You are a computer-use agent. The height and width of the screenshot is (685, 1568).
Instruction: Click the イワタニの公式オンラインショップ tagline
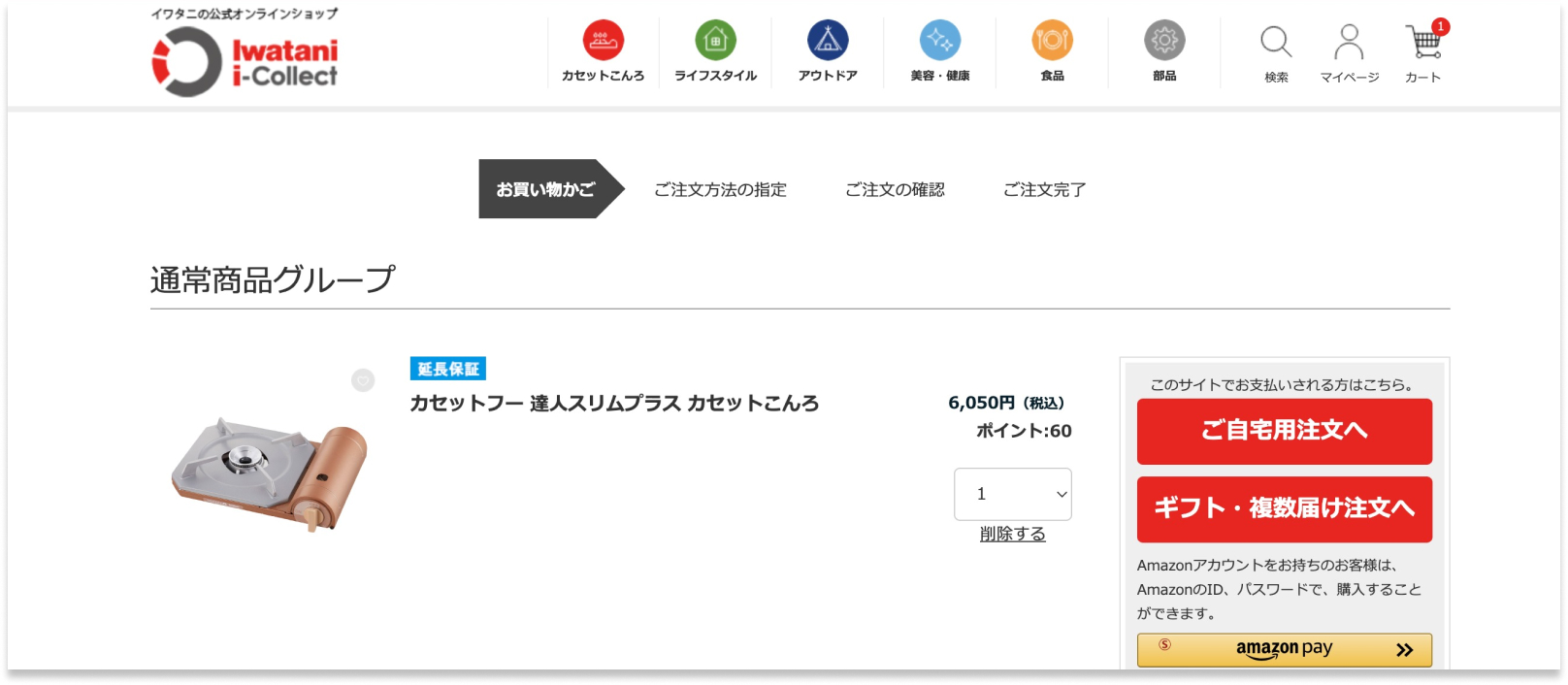(245, 14)
